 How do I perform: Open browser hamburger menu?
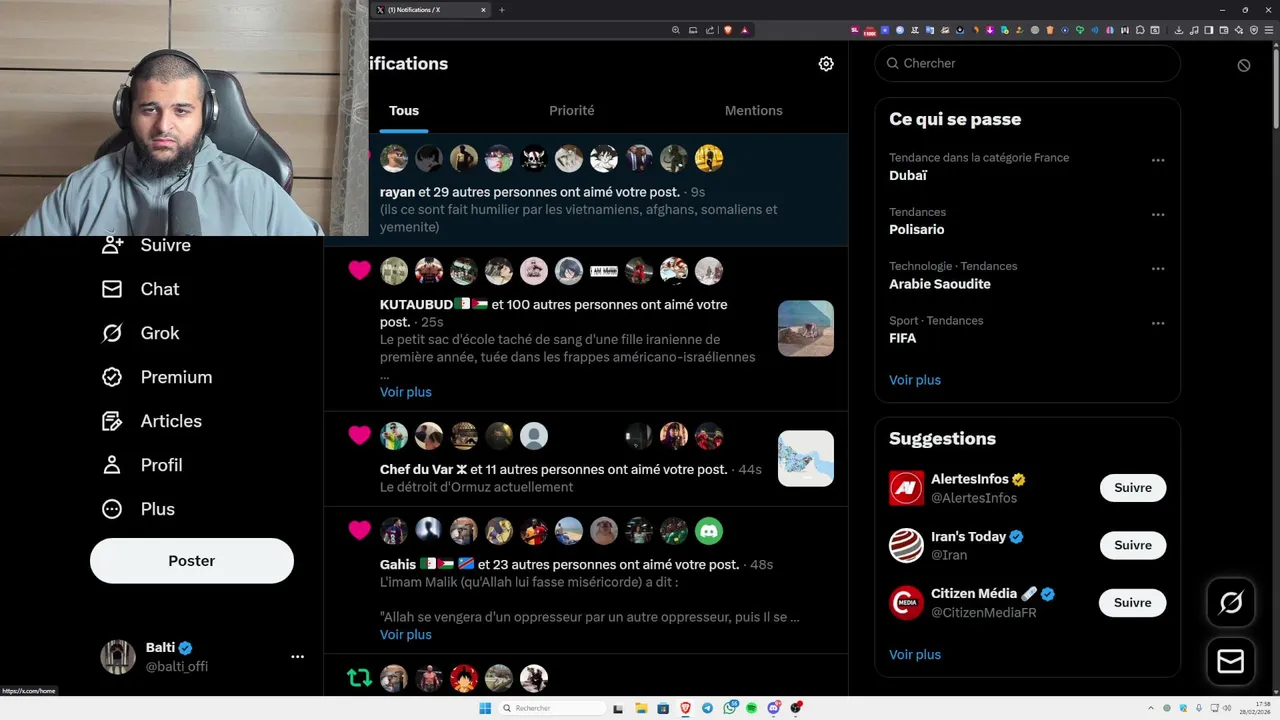[x=1268, y=30]
